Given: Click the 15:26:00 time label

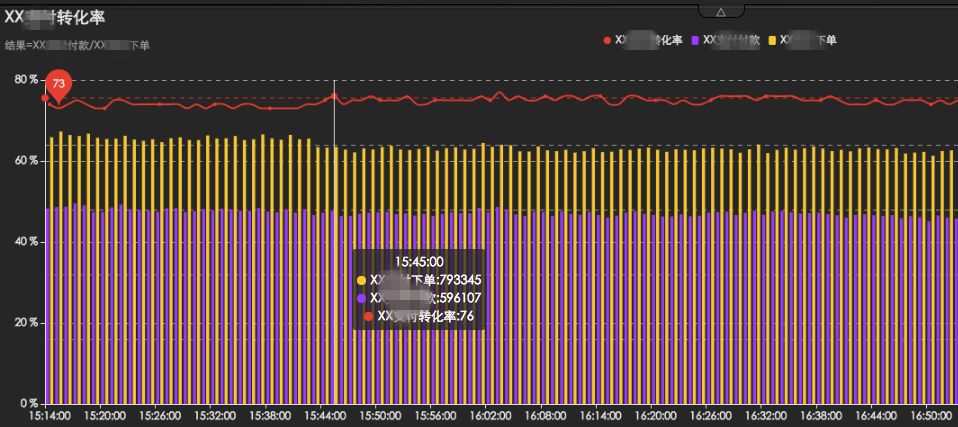Looking at the screenshot, I should click(x=160, y=415).
